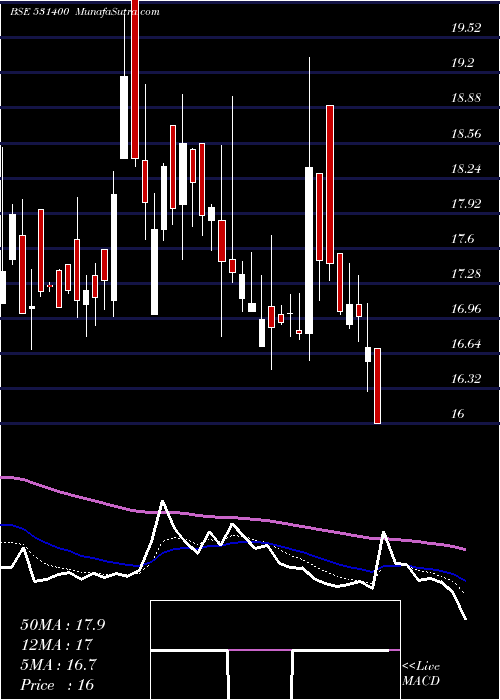Click the 12MA : 17 readout
The image size is (500, 700).
(56, 645)
